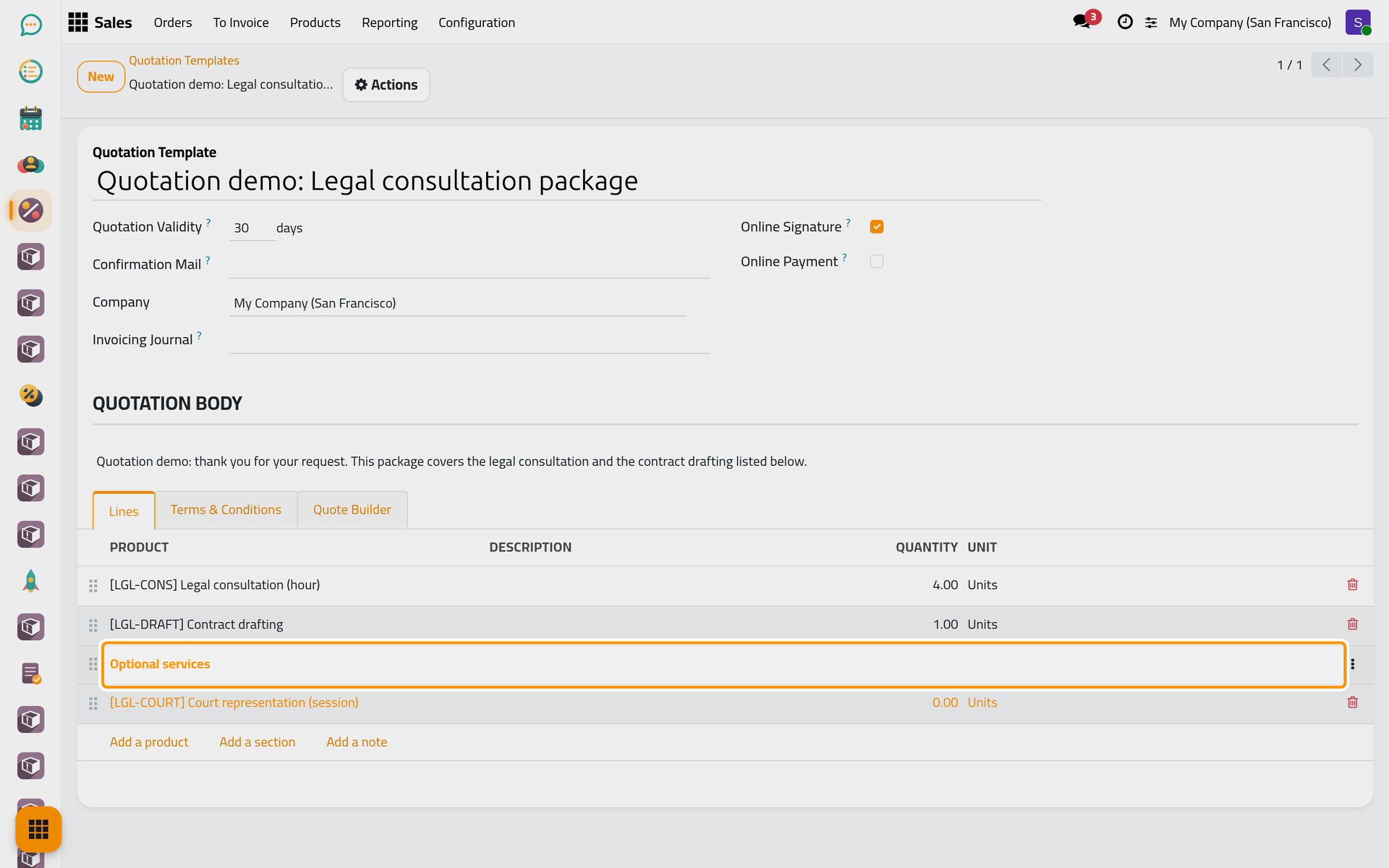Open the To-do list app icon in sidebar
The height and width of the screenshot is (868, 1389).
pos(30,72)
